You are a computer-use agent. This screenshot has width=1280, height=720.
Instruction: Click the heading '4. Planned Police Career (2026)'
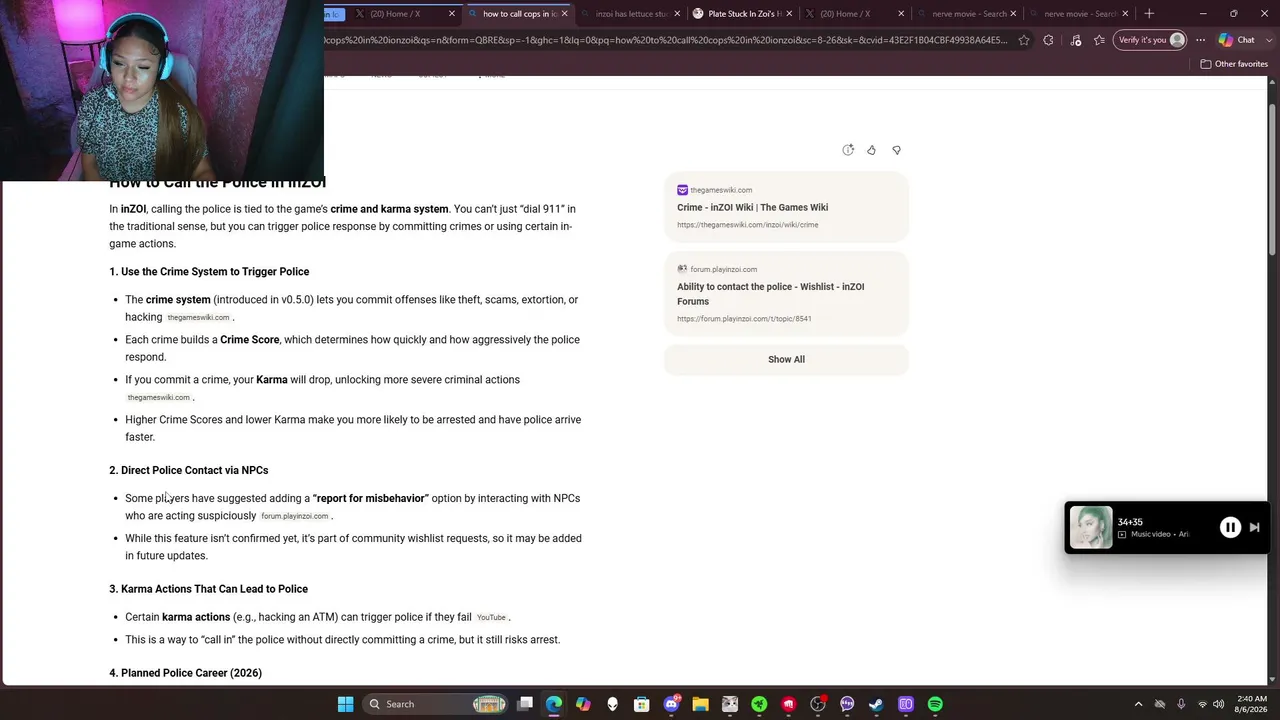click(186, 673)
